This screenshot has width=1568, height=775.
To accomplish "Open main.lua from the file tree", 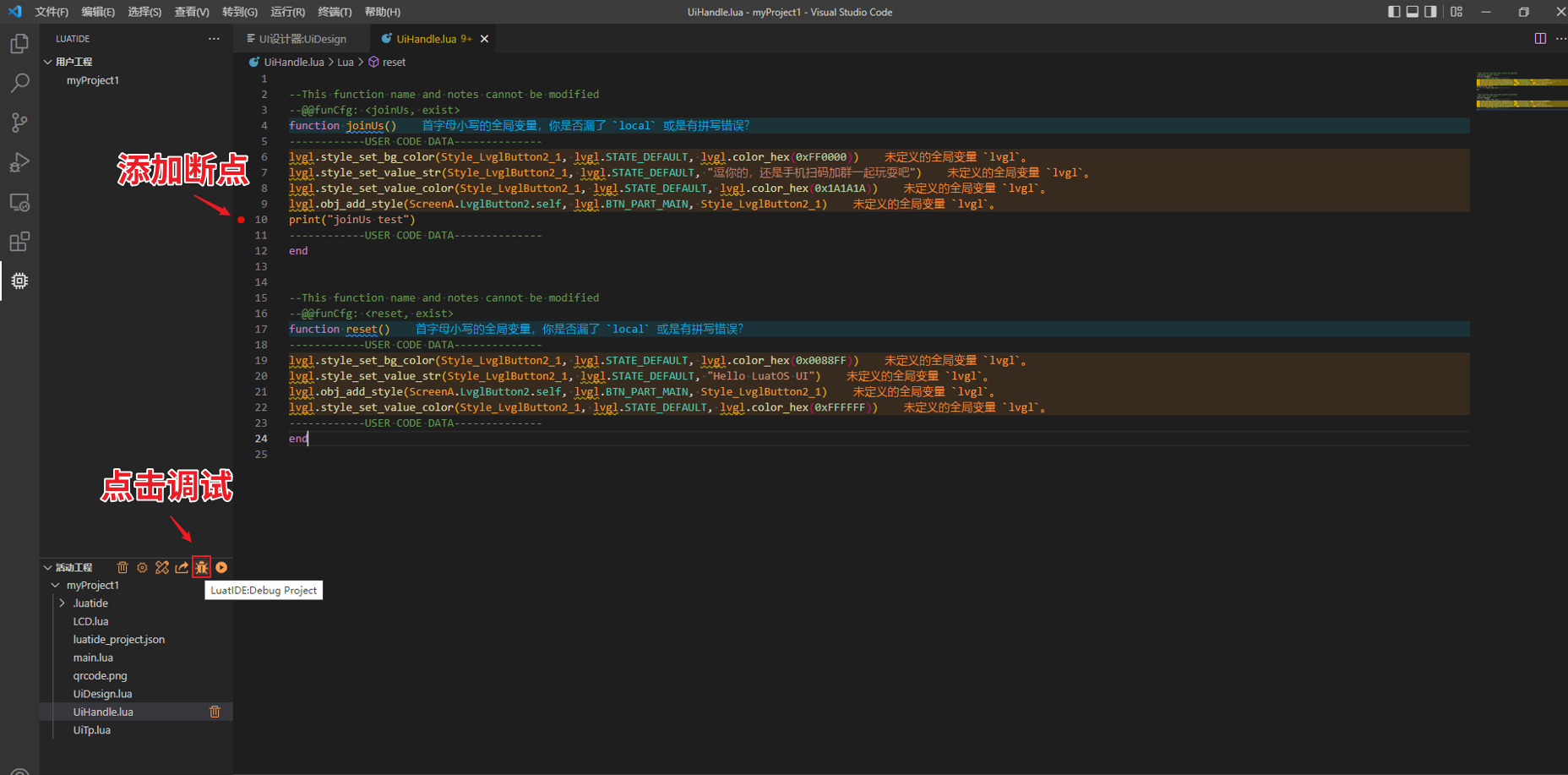I will [93, 658].
